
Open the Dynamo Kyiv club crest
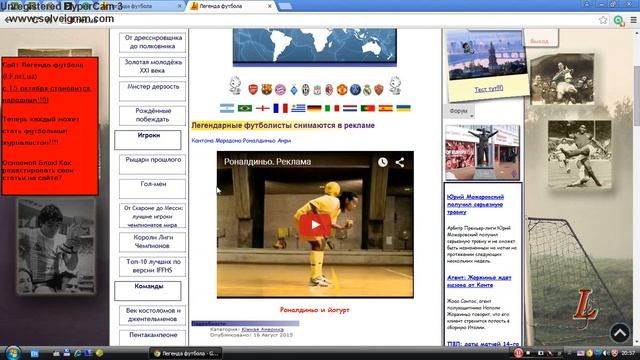[294, 90]
